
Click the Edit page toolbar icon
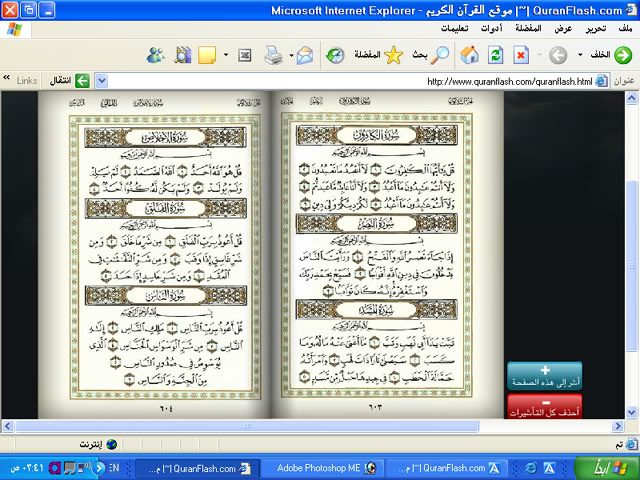click(x=244, y=55)
